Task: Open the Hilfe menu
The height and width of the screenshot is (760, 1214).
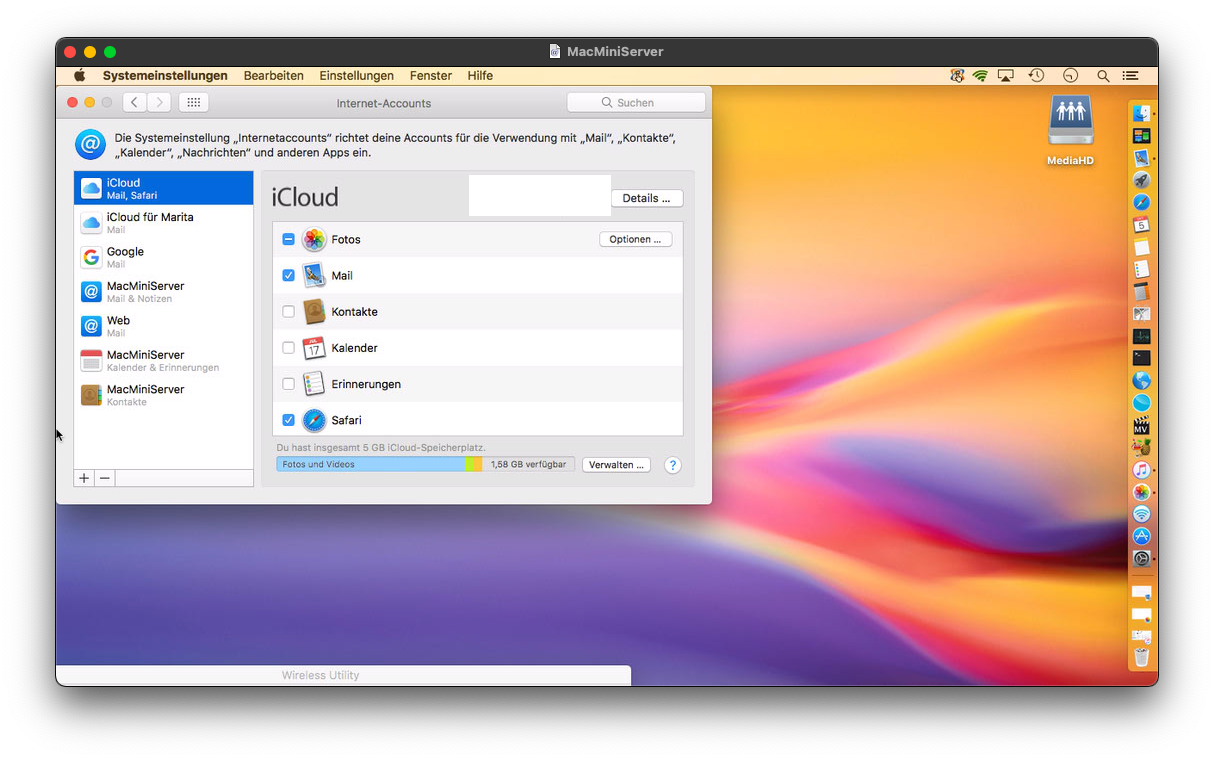Action: click(480, 76)
